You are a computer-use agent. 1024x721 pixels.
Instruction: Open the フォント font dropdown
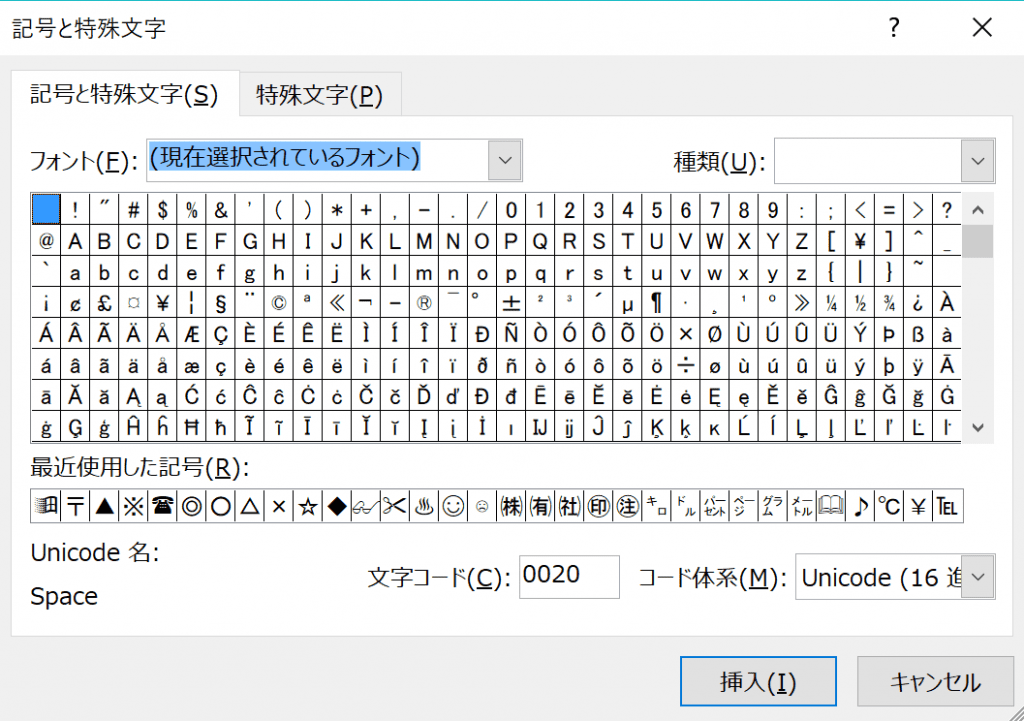pos(505,160)
